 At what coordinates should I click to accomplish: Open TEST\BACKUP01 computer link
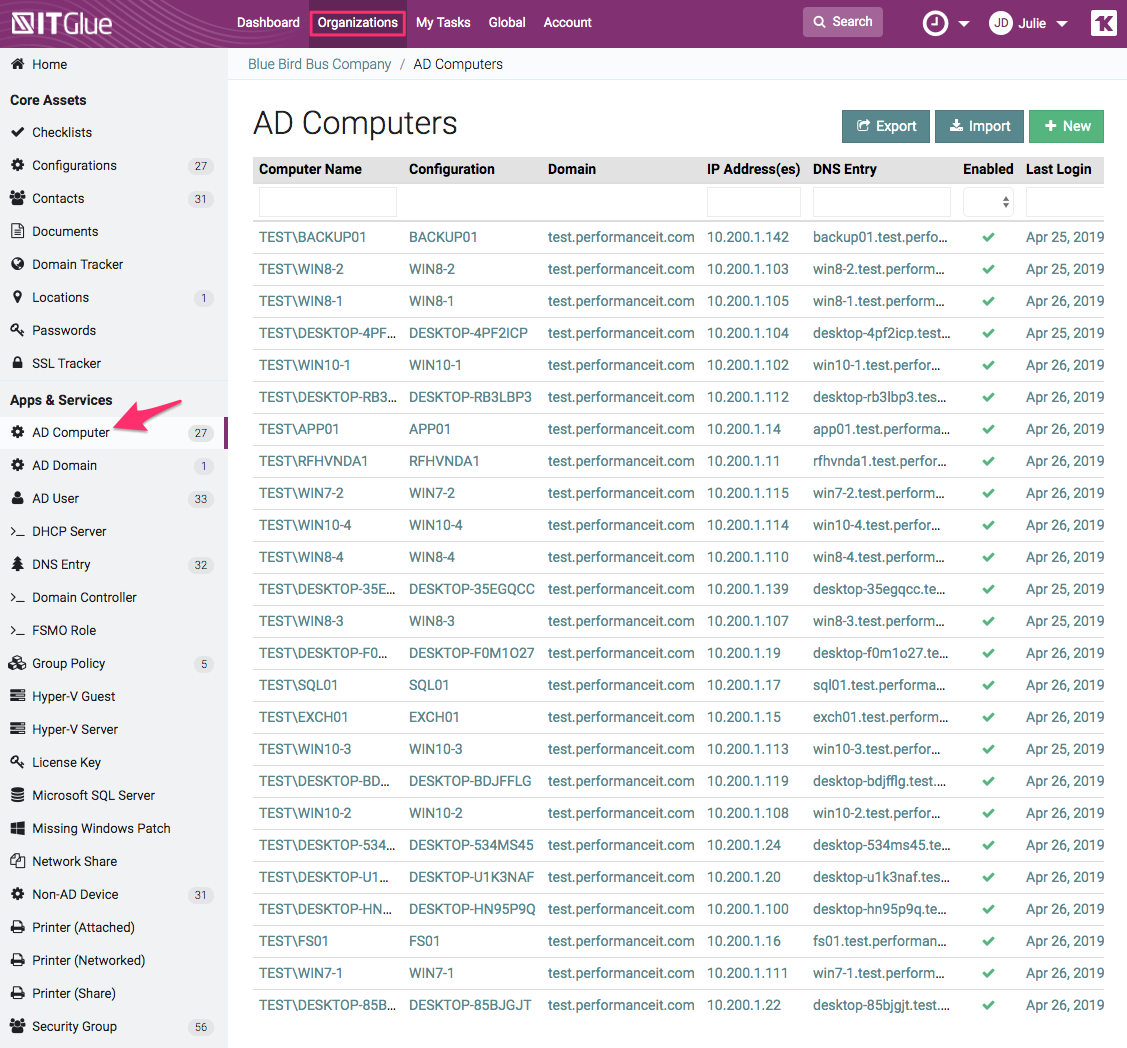pyautogui.click(x=313, y=237)
